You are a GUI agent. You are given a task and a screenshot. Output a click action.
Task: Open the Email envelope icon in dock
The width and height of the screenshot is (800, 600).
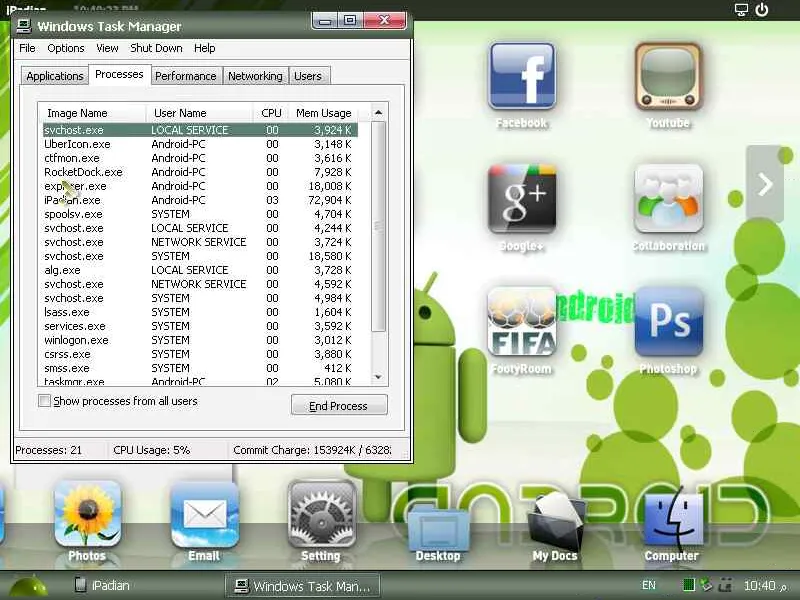pyautogui.click(x=205, y=514)
